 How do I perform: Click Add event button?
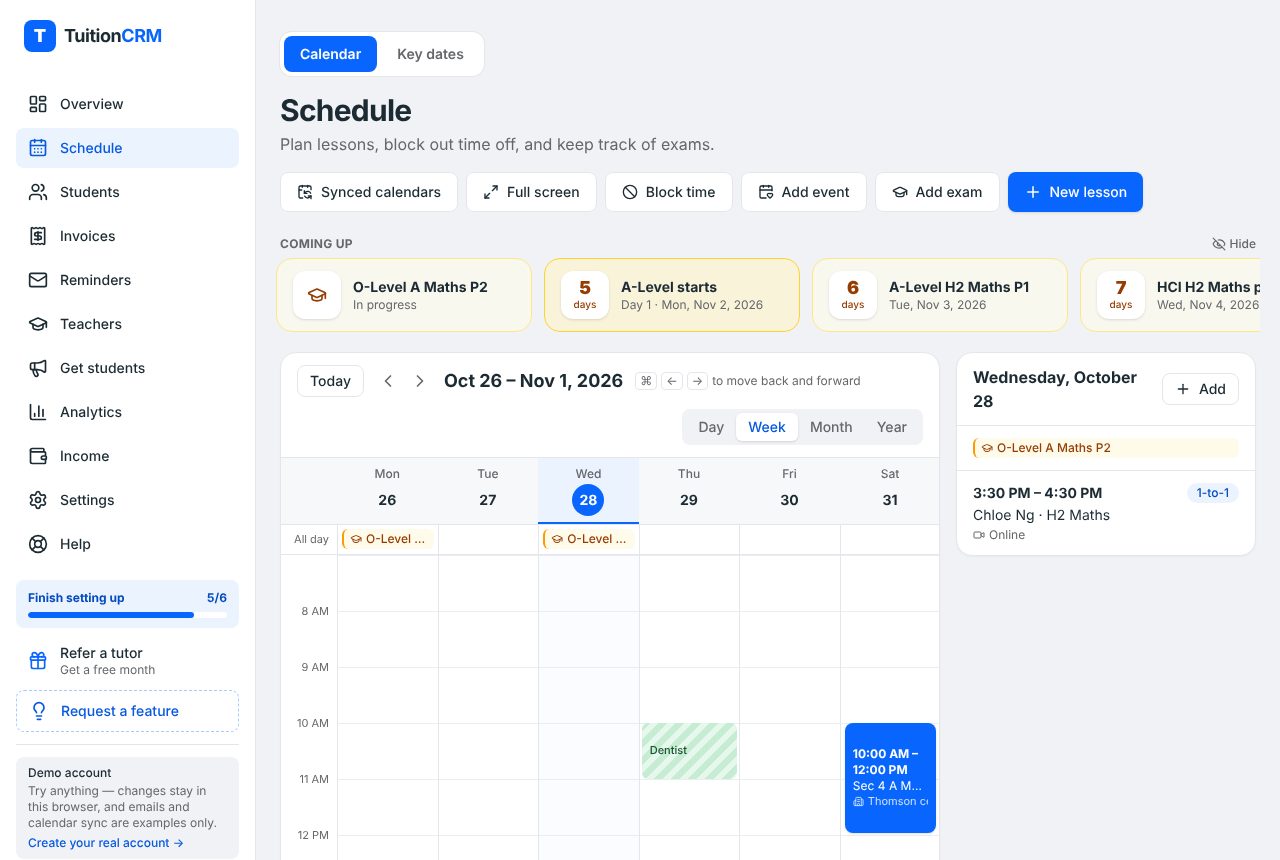click(804, 192)
